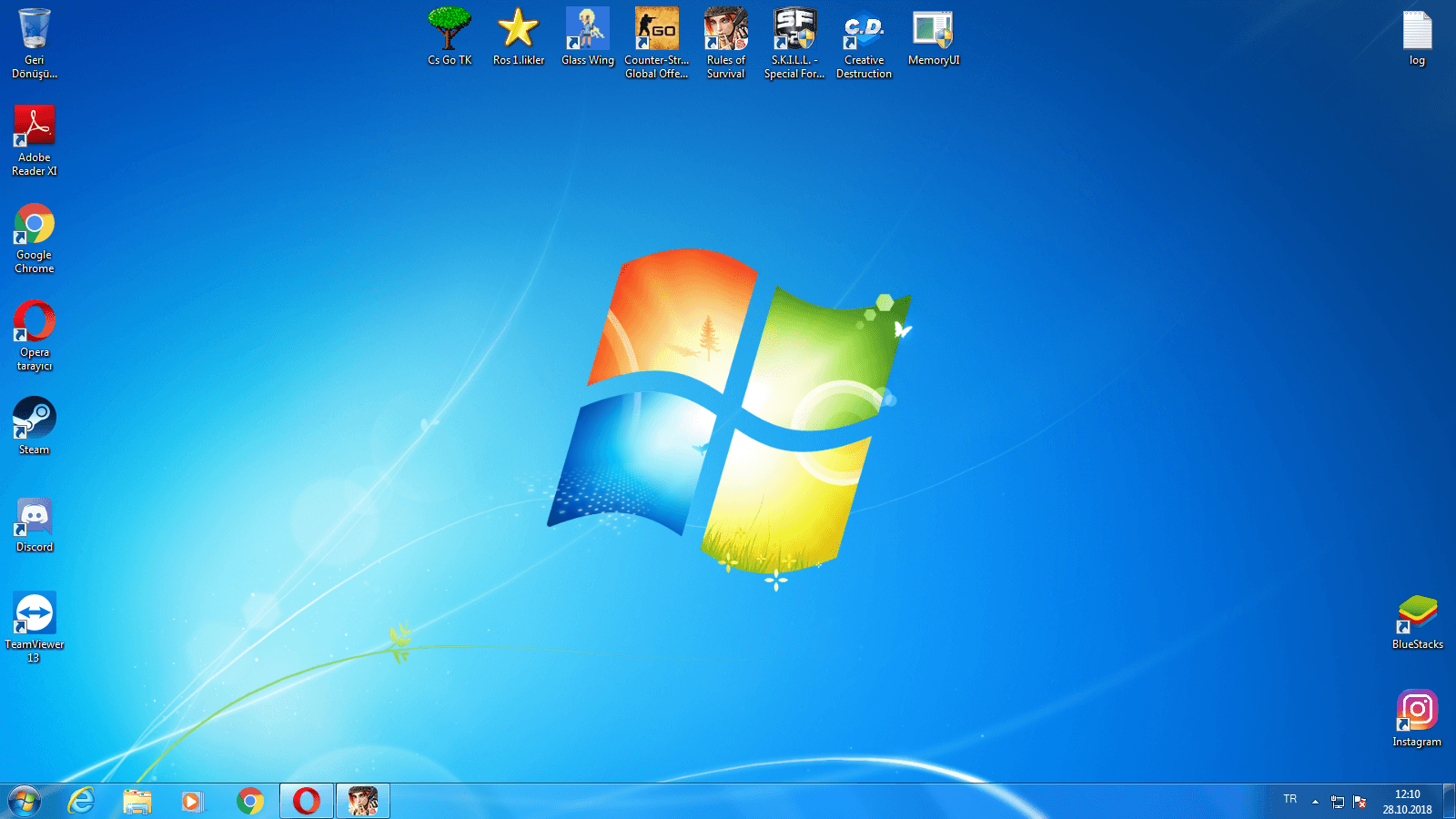1456x819 pixels.
Task: Click the Show Desktop button
Action: tap(1449, 801)
